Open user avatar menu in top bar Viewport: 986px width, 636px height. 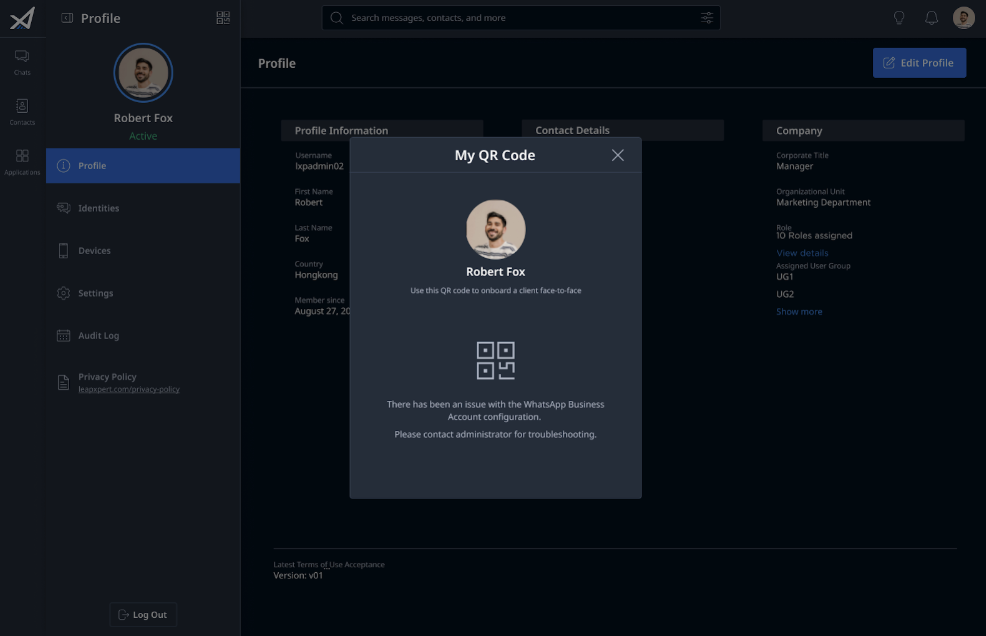[x=963, y=18]
